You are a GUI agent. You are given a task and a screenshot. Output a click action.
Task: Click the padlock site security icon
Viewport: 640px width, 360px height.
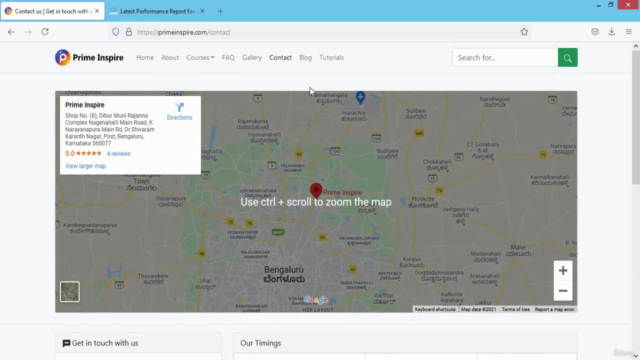pos(129,32)
